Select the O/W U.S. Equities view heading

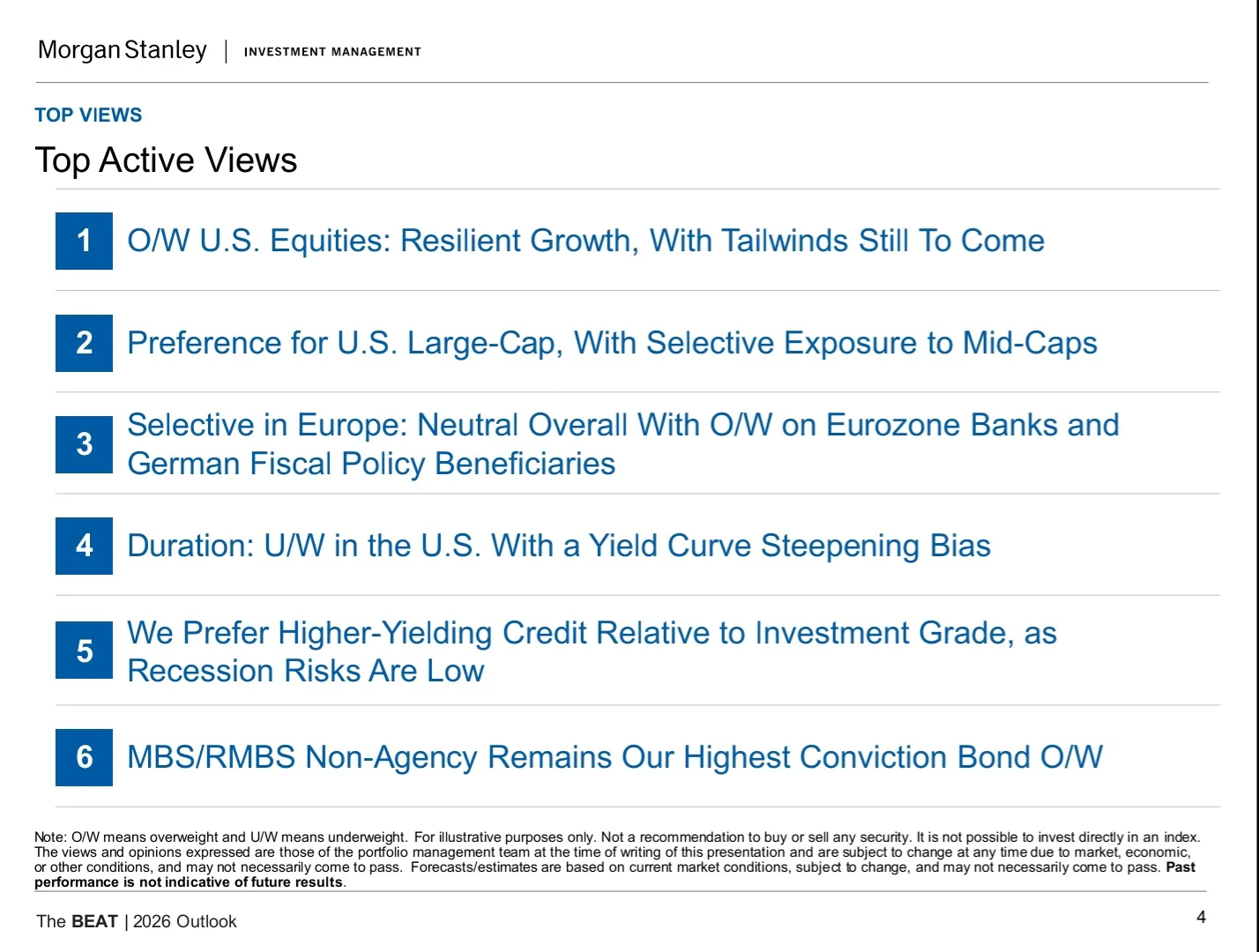[x=585, y=241]
